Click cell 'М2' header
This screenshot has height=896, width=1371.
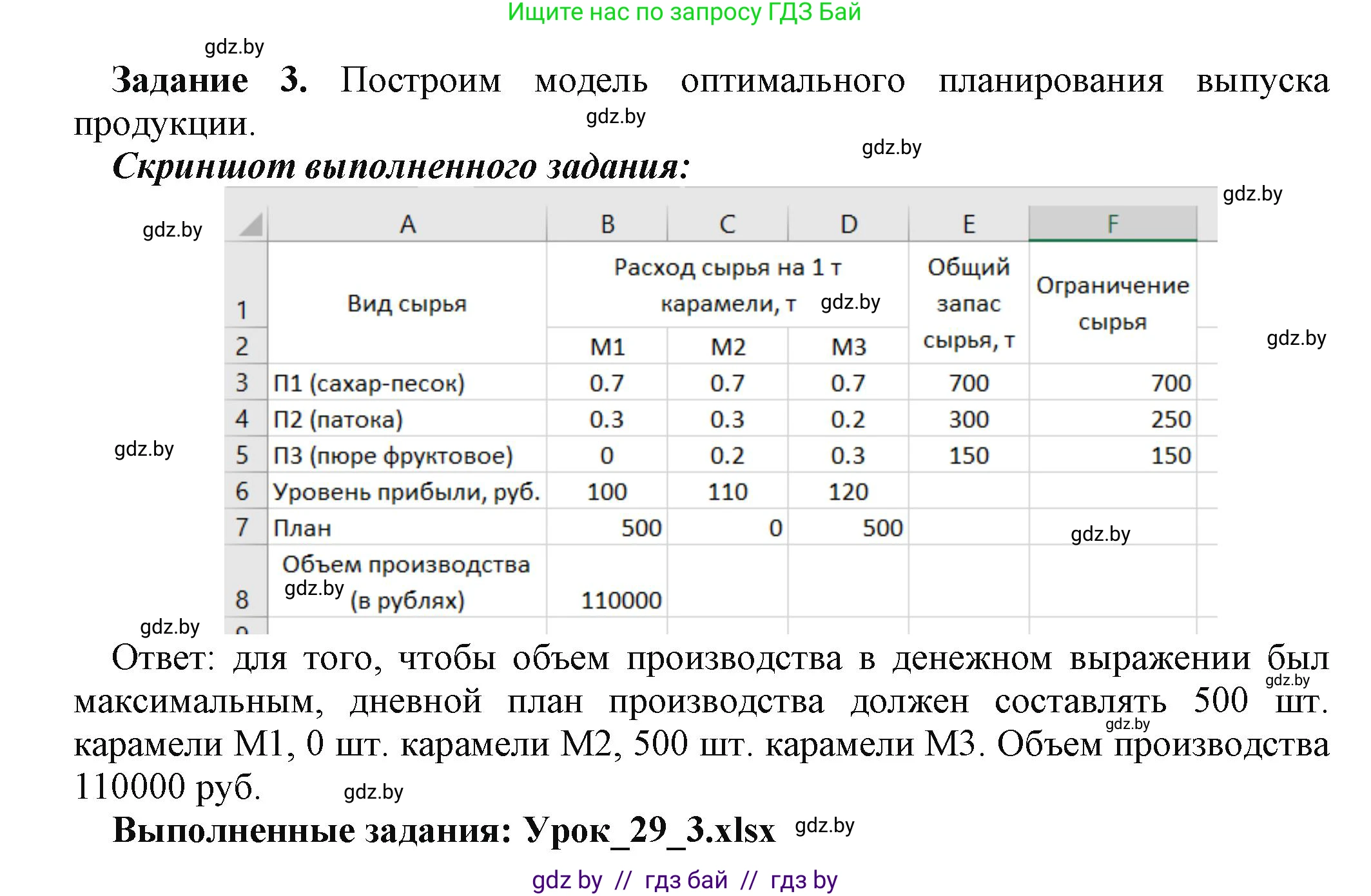click(x=728, y=346)
